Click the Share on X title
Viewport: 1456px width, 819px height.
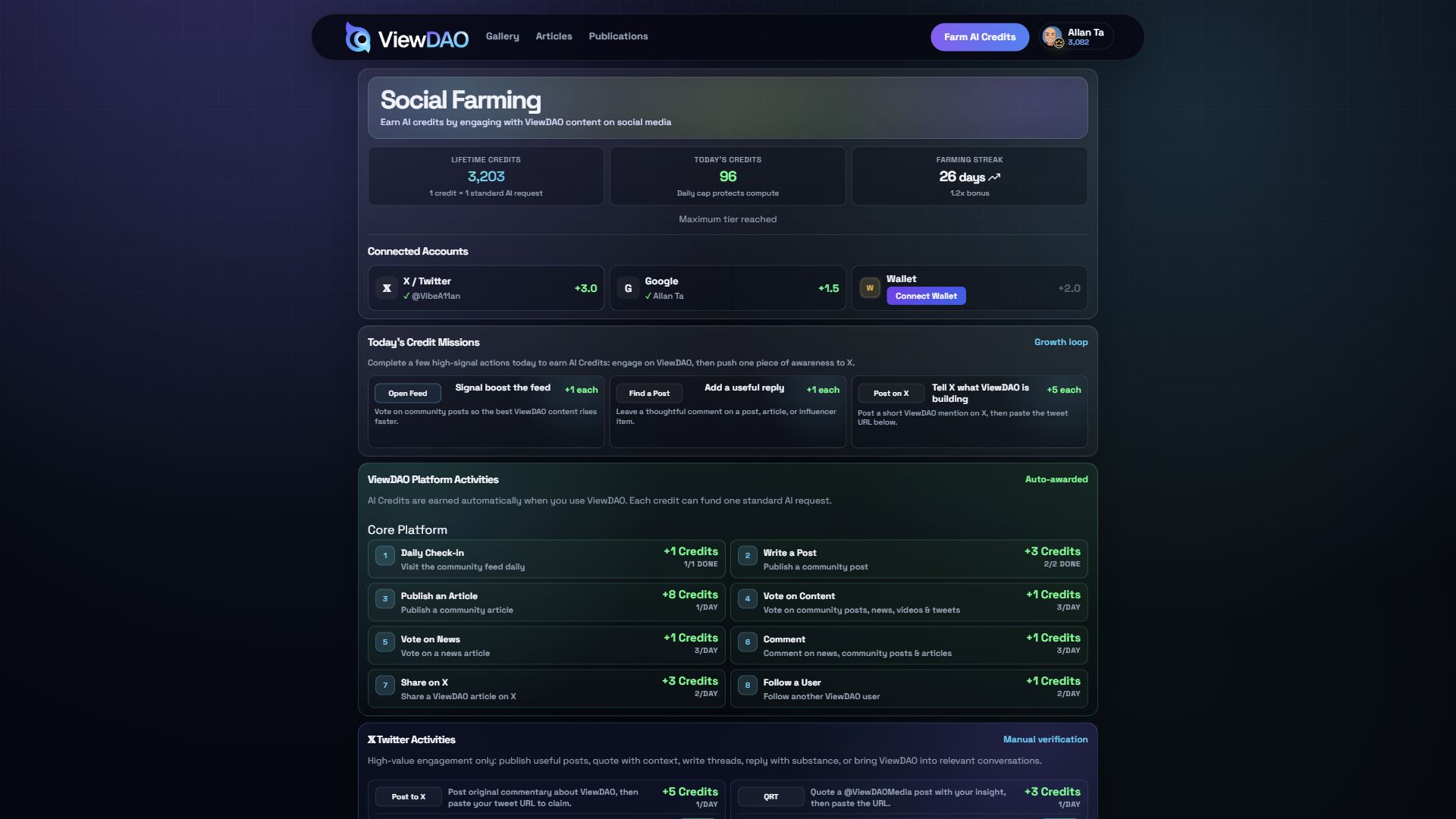coord(424,682)
